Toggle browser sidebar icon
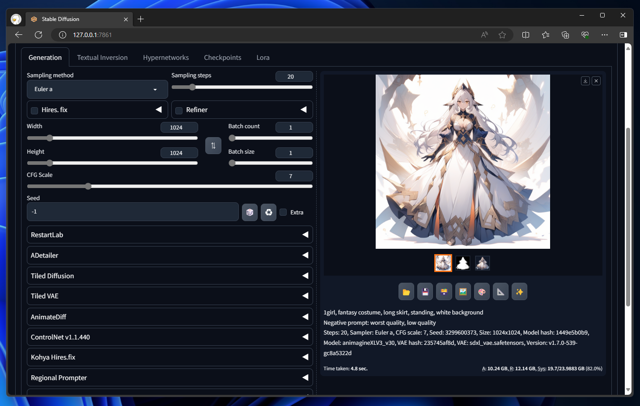Viewport: 640px width, 406px height. [x=623, y=35]
